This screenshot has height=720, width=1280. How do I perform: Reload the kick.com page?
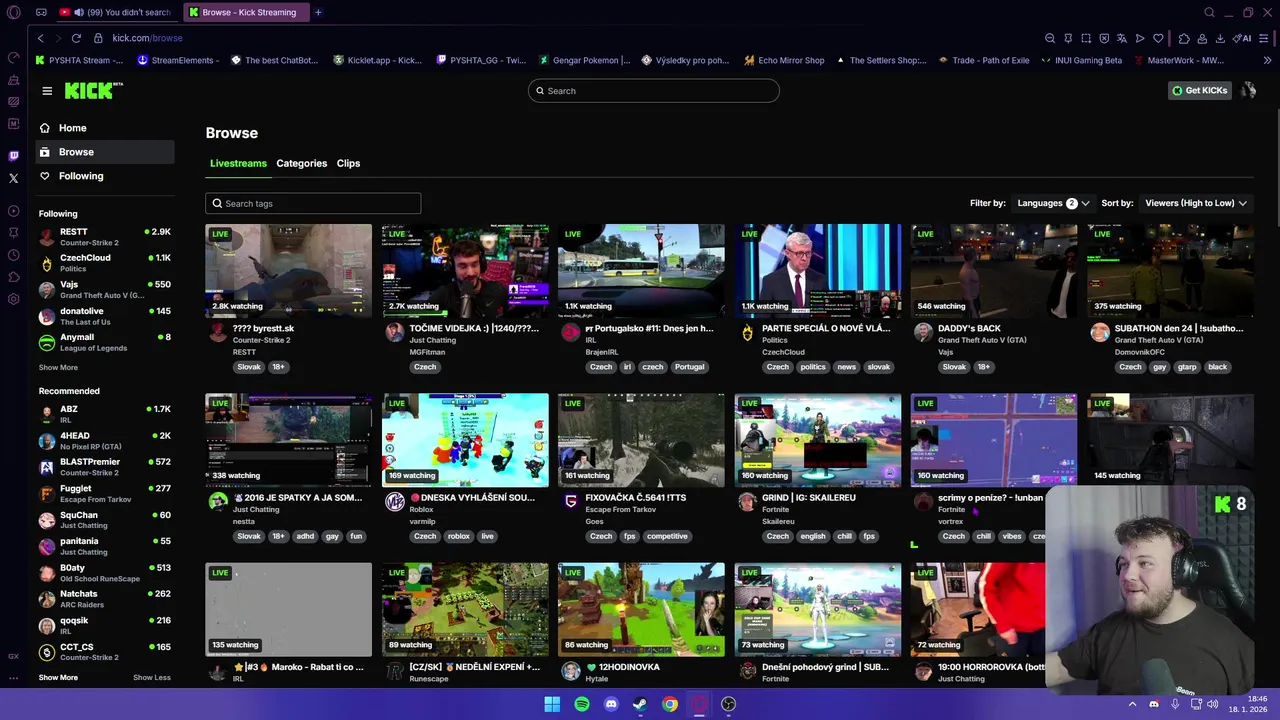76,38
